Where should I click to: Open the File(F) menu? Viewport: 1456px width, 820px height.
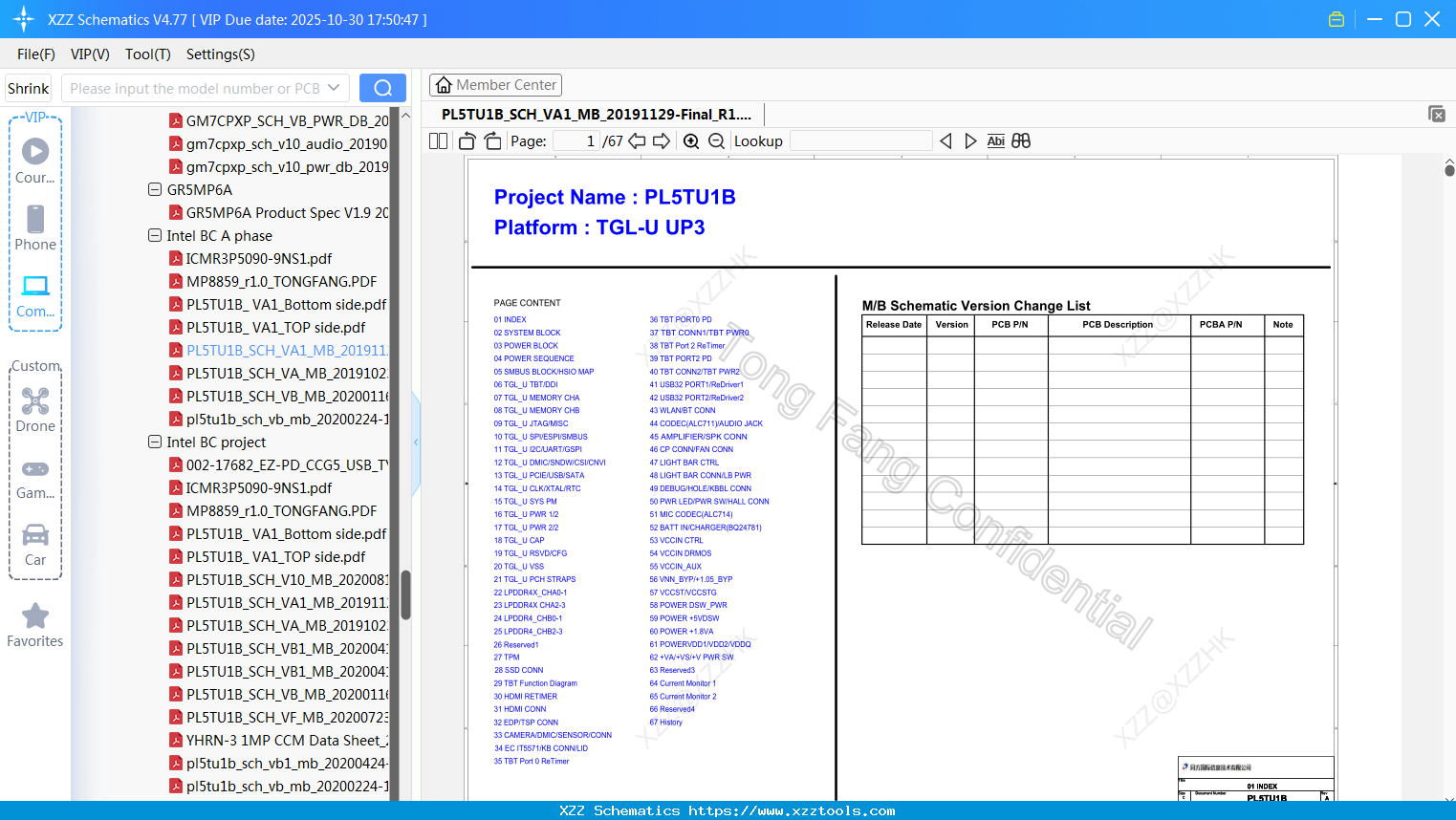pos(36,54)
